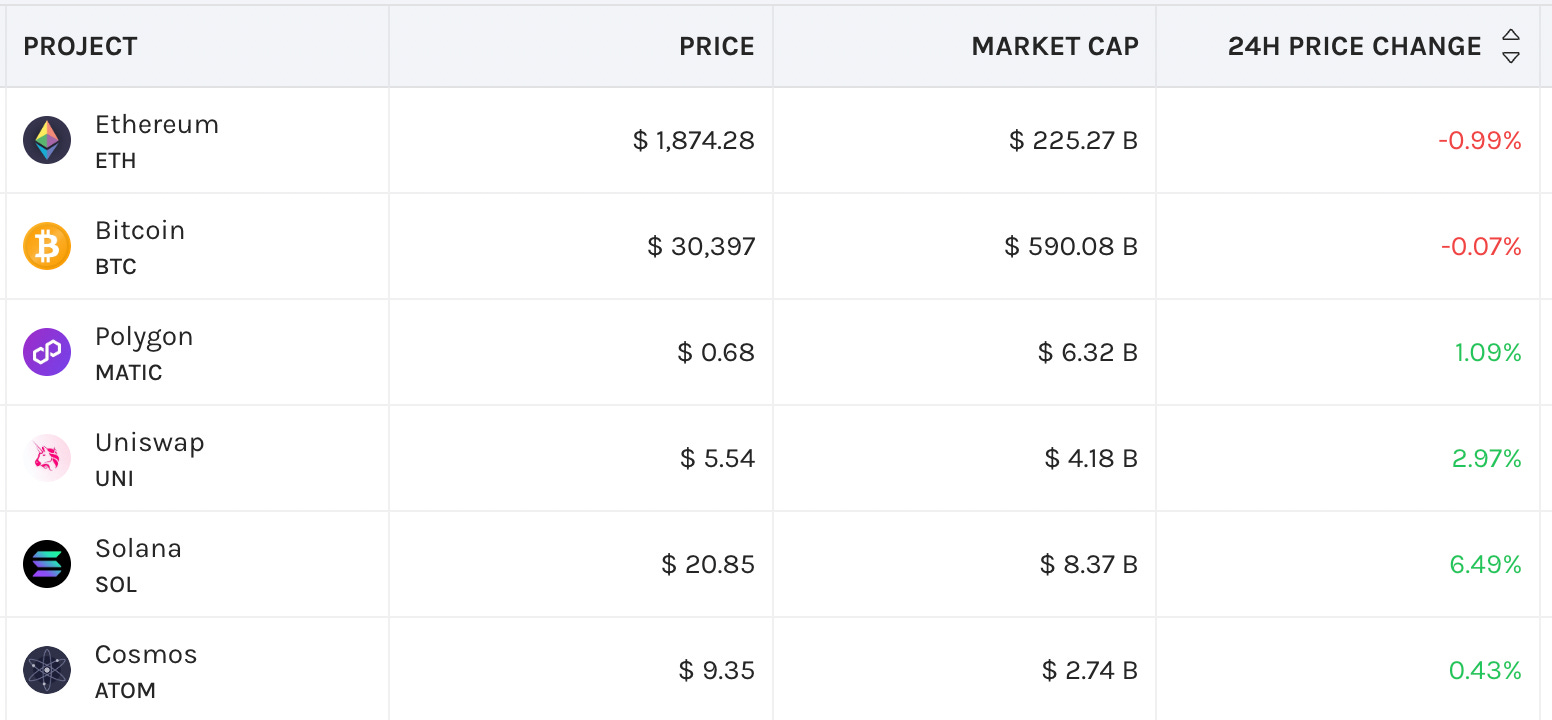Click the pink Uniswap unicorn icon
Image resolution: width=1552 pixels, height=720 pixels.
[x=47, y=458]
